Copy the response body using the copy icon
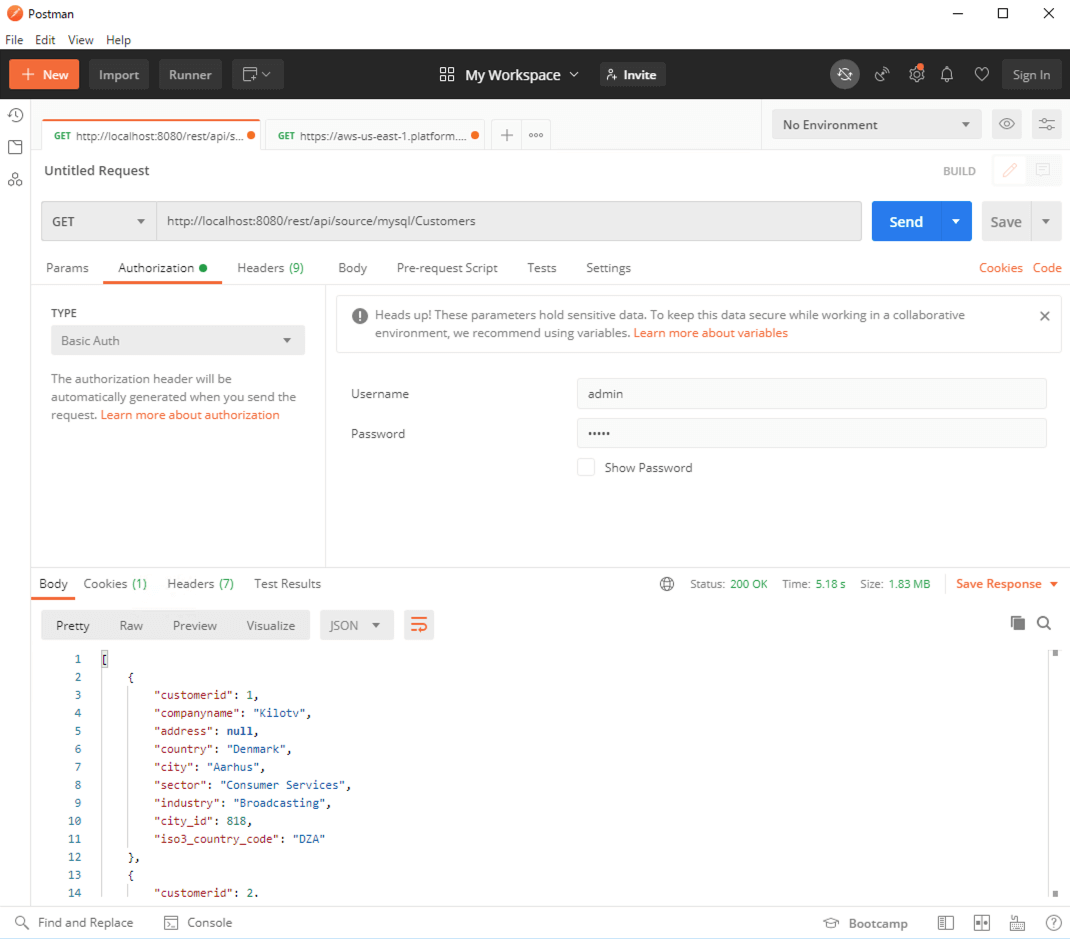The width and height of the screenshot is (1070, 939). [1017, 622]
